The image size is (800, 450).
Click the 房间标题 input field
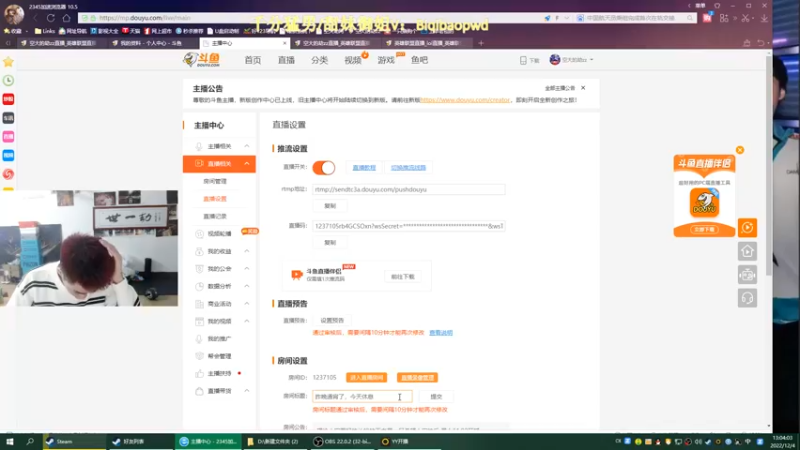(x=362, y=396)
